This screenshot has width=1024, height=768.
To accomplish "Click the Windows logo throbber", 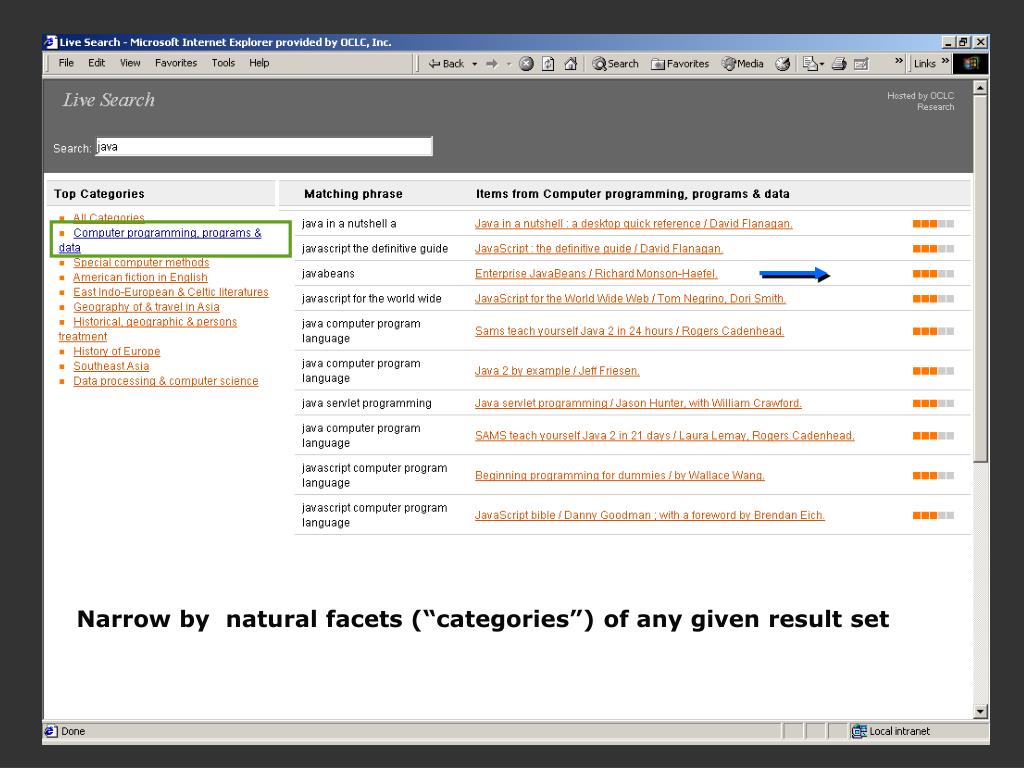I will click(x=971, y=63).
